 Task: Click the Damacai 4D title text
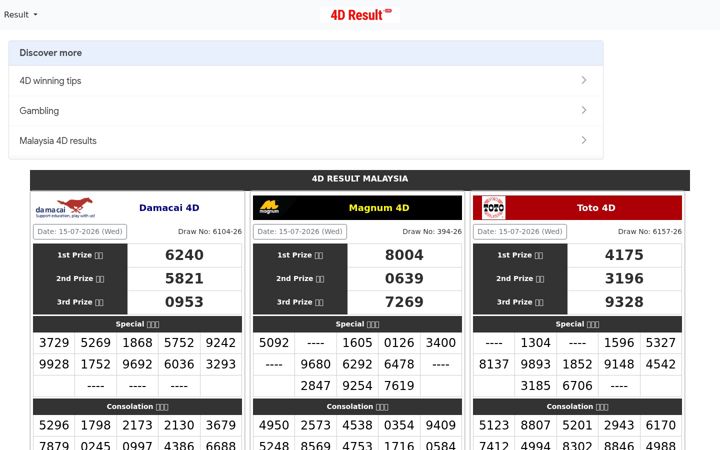click(x=169, y=208)
